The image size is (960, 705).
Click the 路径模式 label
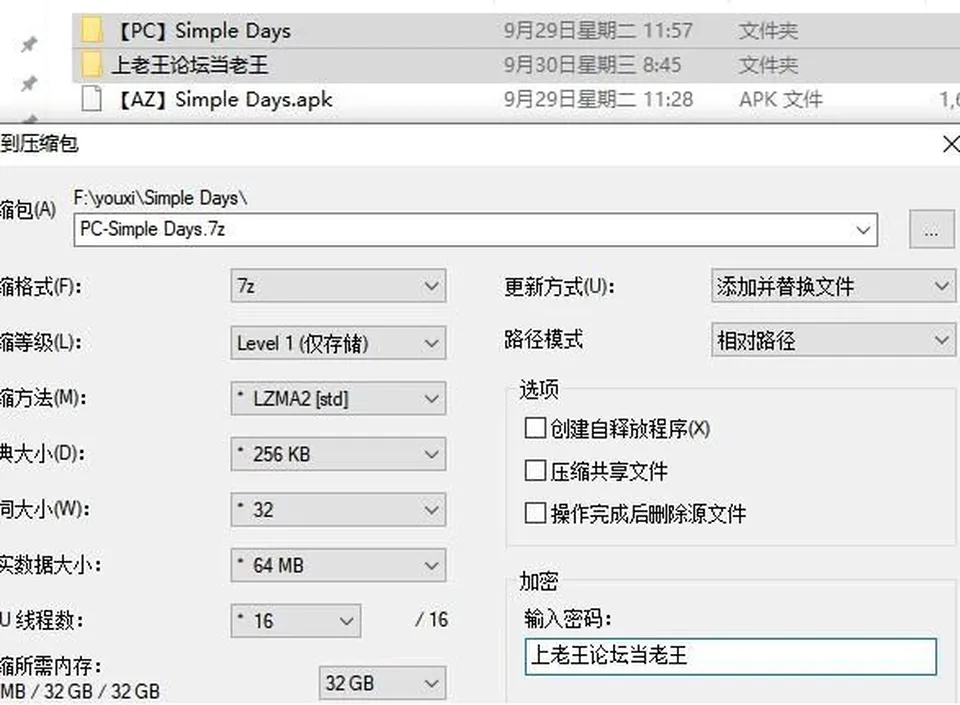pos(543,340)
